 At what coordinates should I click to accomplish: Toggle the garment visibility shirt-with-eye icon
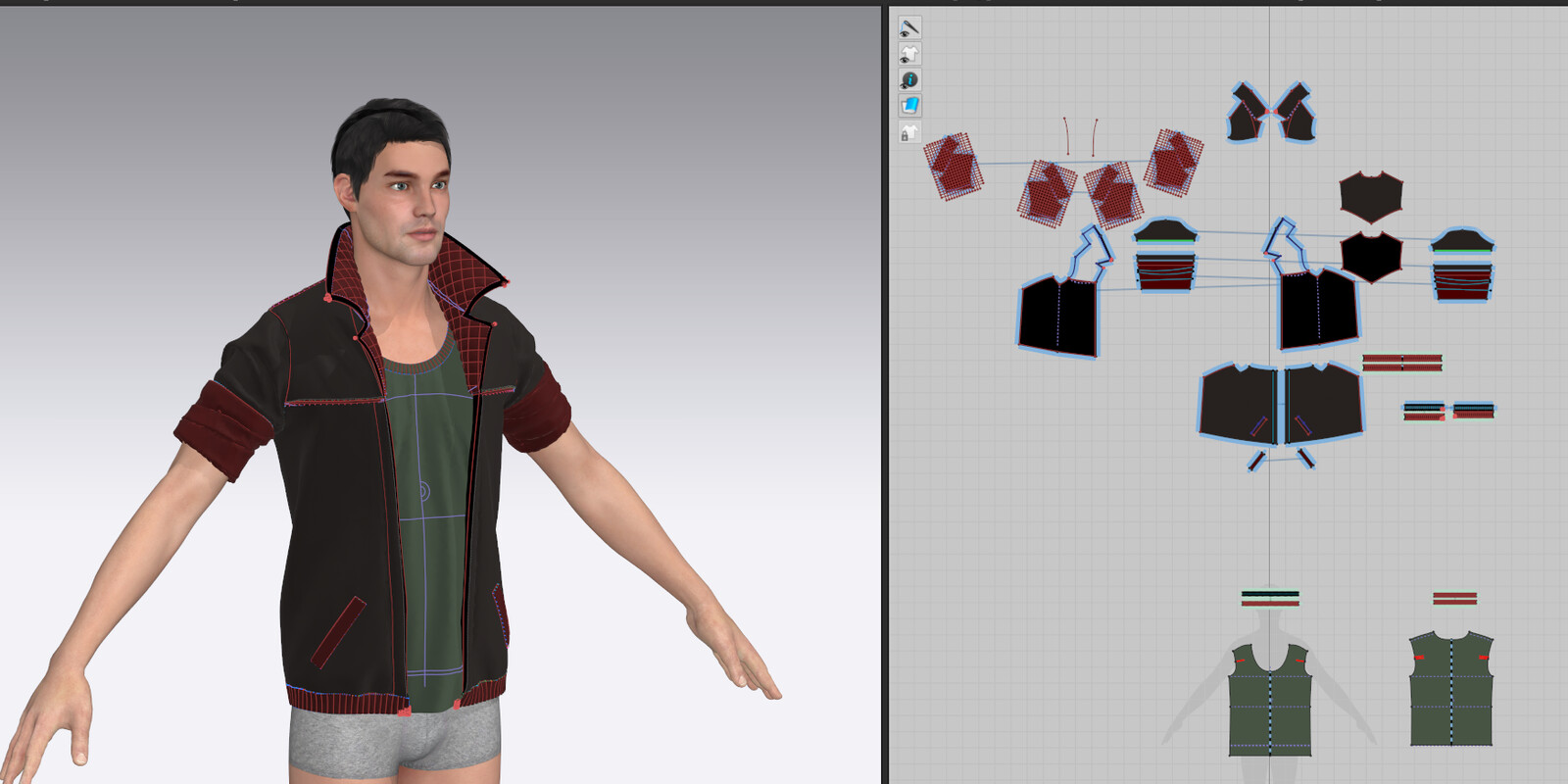tap(909, 54)
